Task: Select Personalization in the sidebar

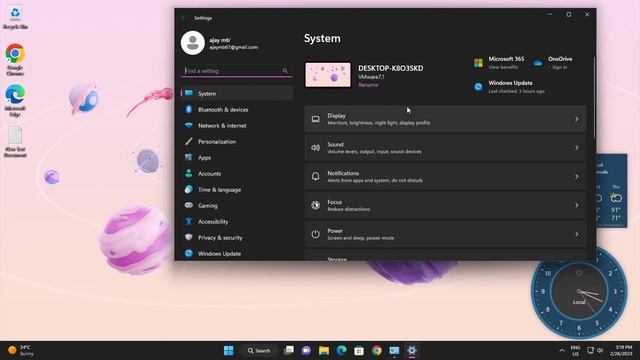Action: coord(237,142)
